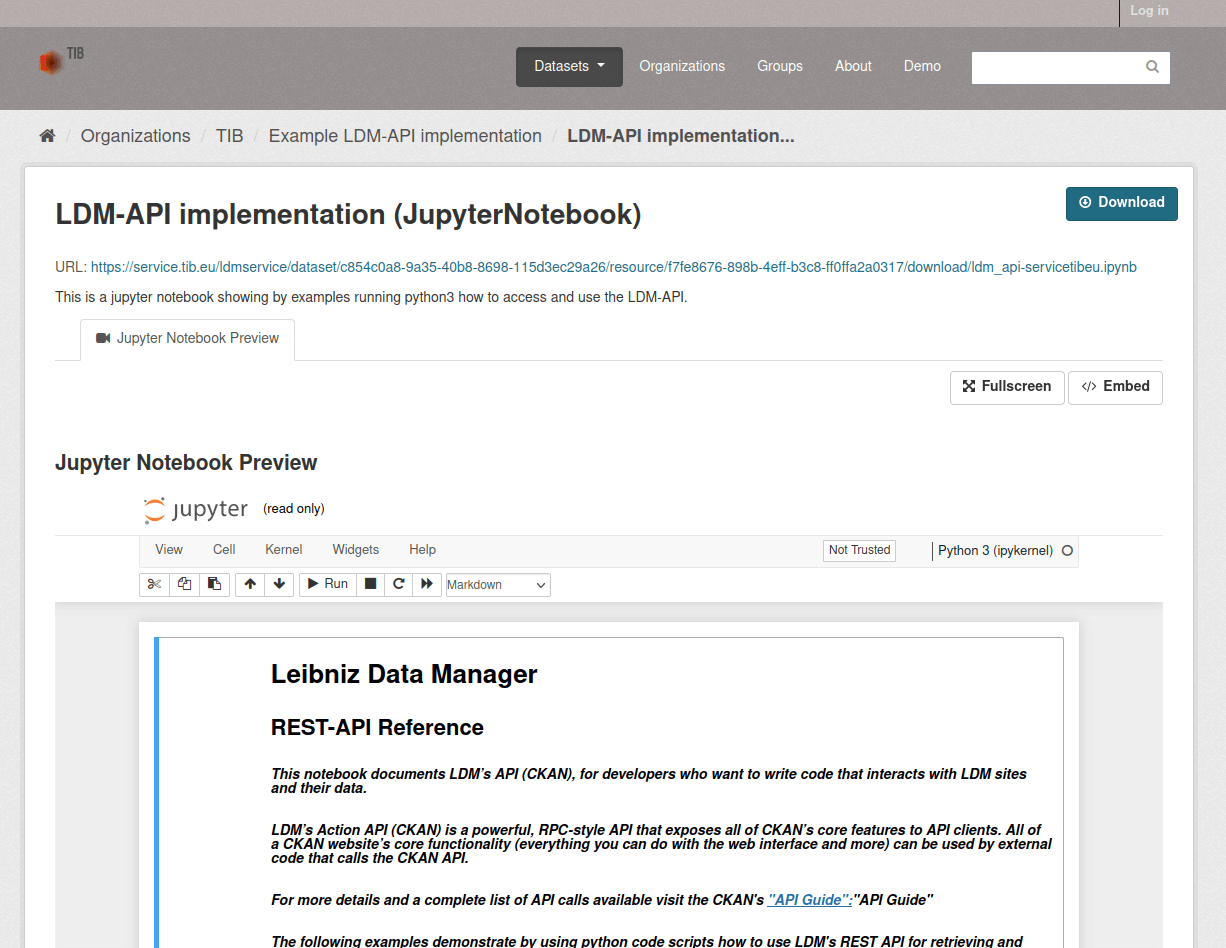Click the Leibniz Data Manager heading

pyautogui.click(x=404, y=675)
